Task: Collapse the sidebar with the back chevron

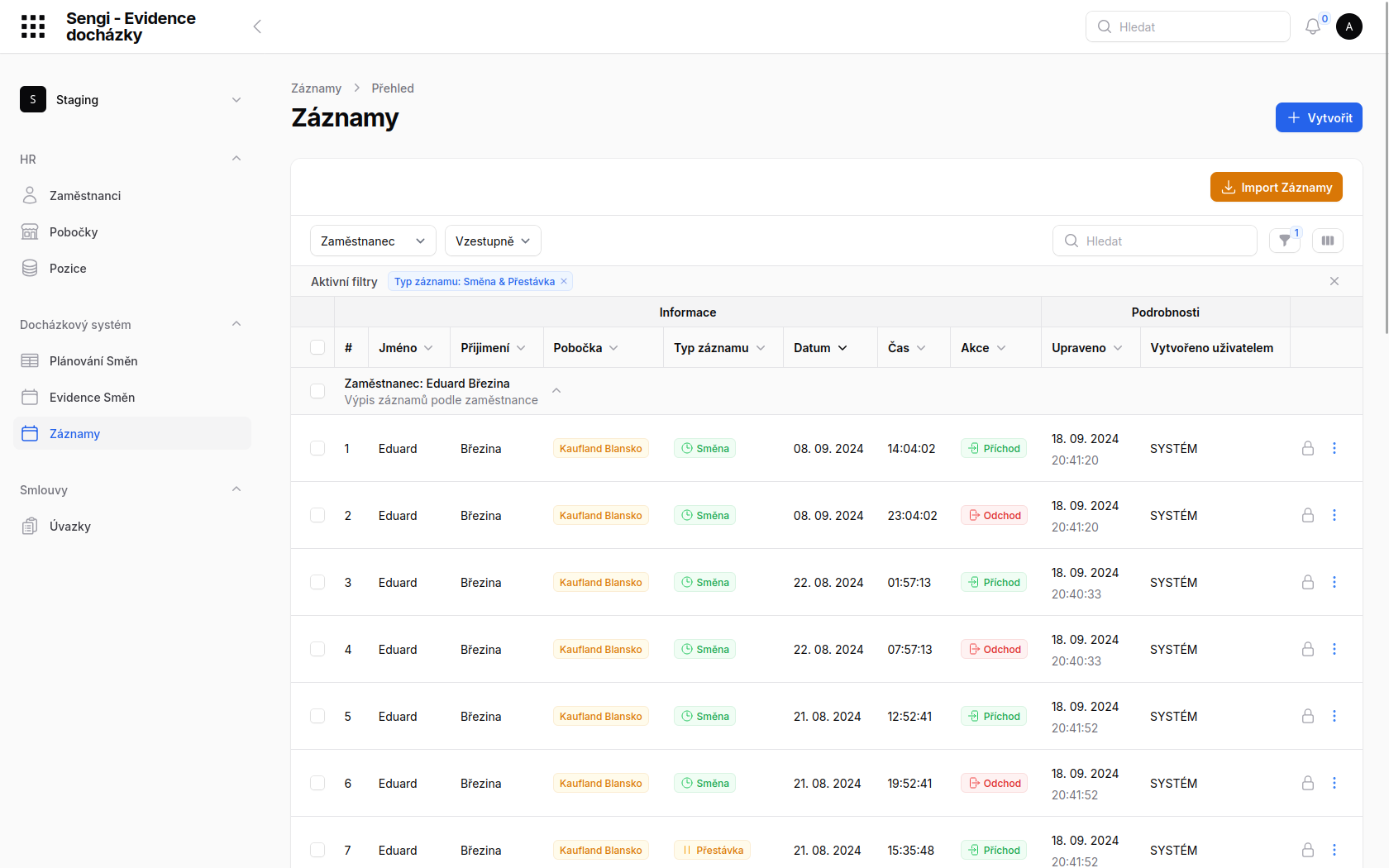Action: coord(257,26)
